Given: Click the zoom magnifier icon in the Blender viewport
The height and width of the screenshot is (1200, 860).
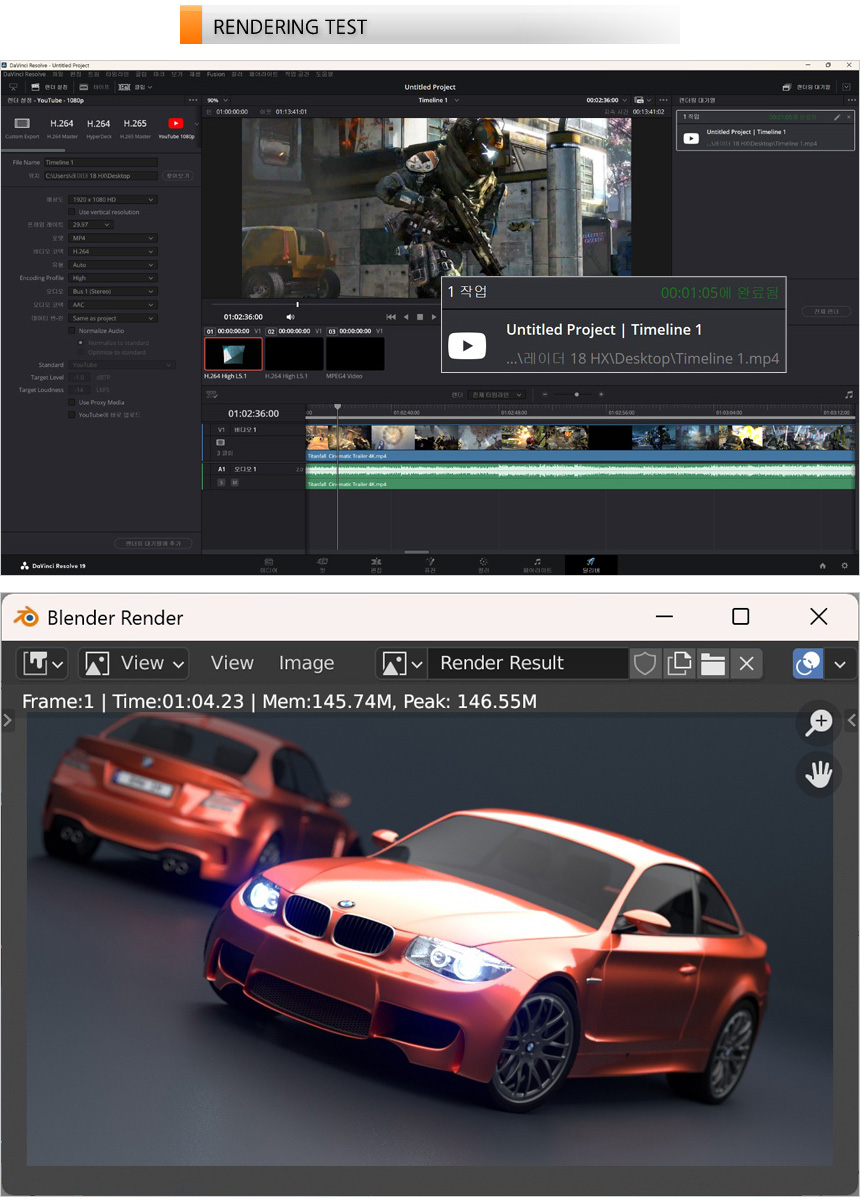Looking at the screenshot, I should click(x=819, y=723).
